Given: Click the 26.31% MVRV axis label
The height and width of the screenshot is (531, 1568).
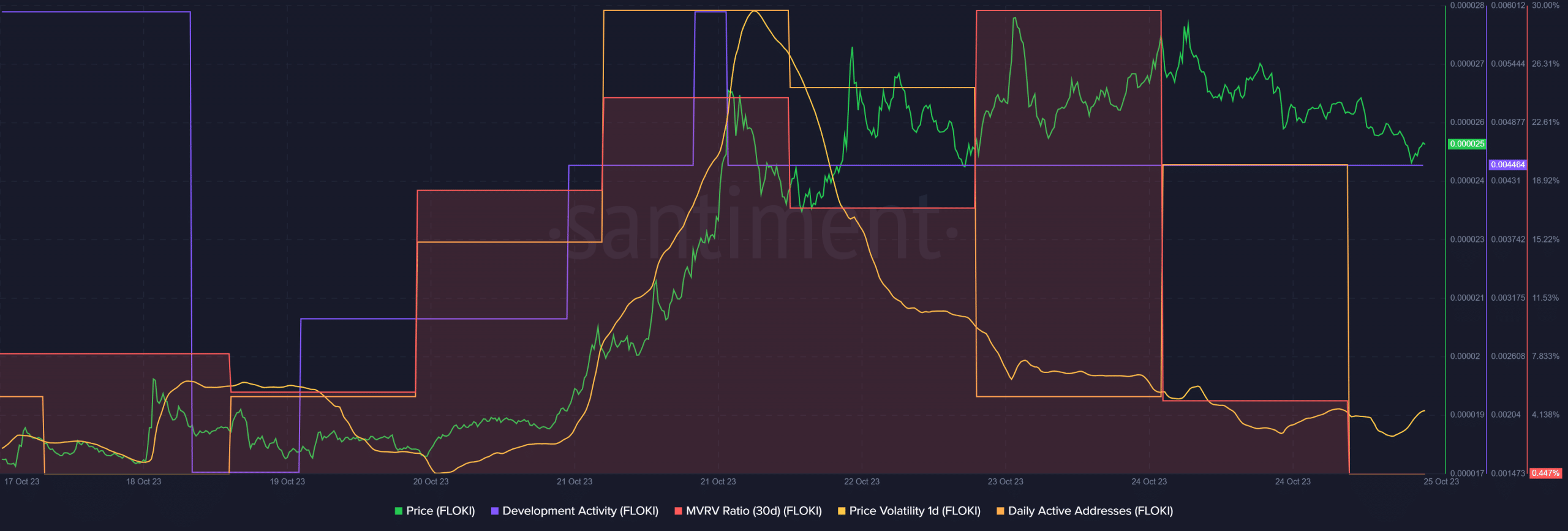Looking at the screenshot, I should (1545, 64).
